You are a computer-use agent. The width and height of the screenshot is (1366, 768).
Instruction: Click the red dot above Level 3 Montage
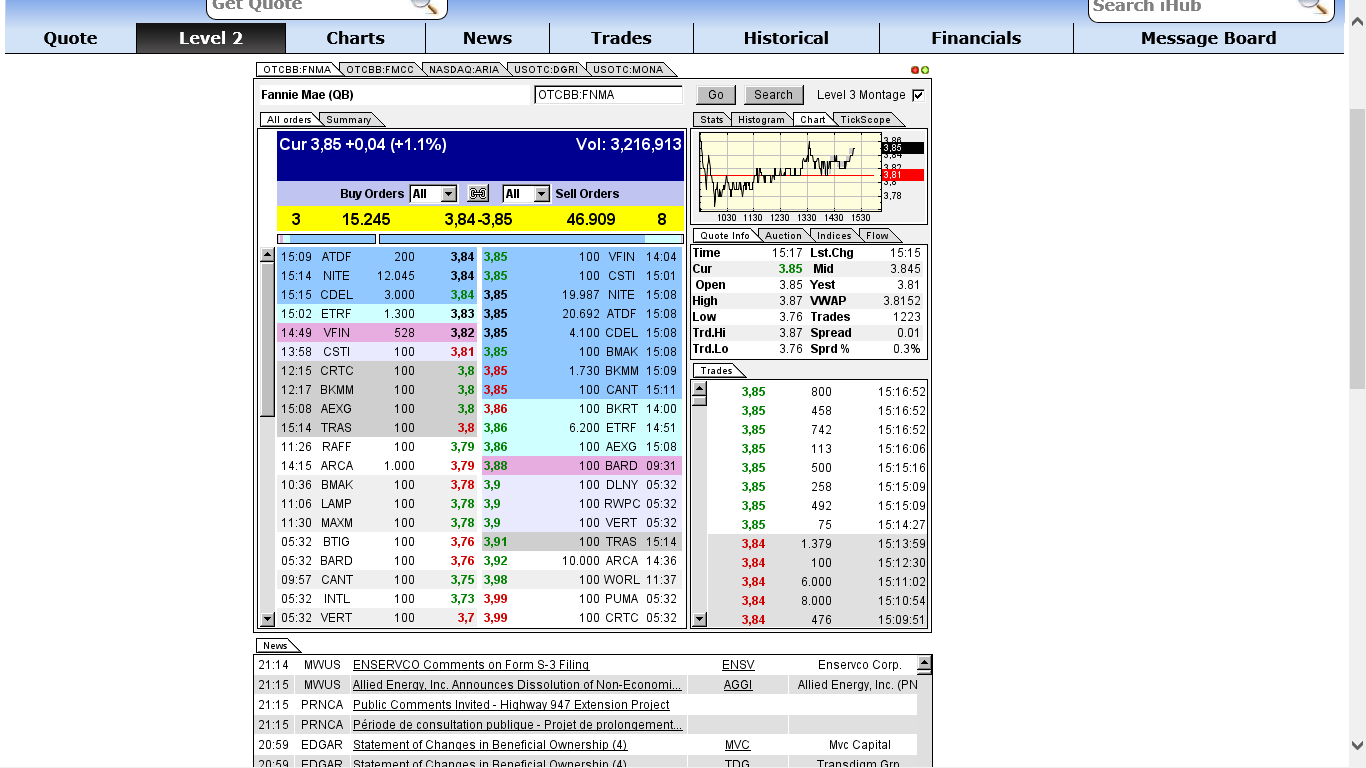[x=915, y=70]
